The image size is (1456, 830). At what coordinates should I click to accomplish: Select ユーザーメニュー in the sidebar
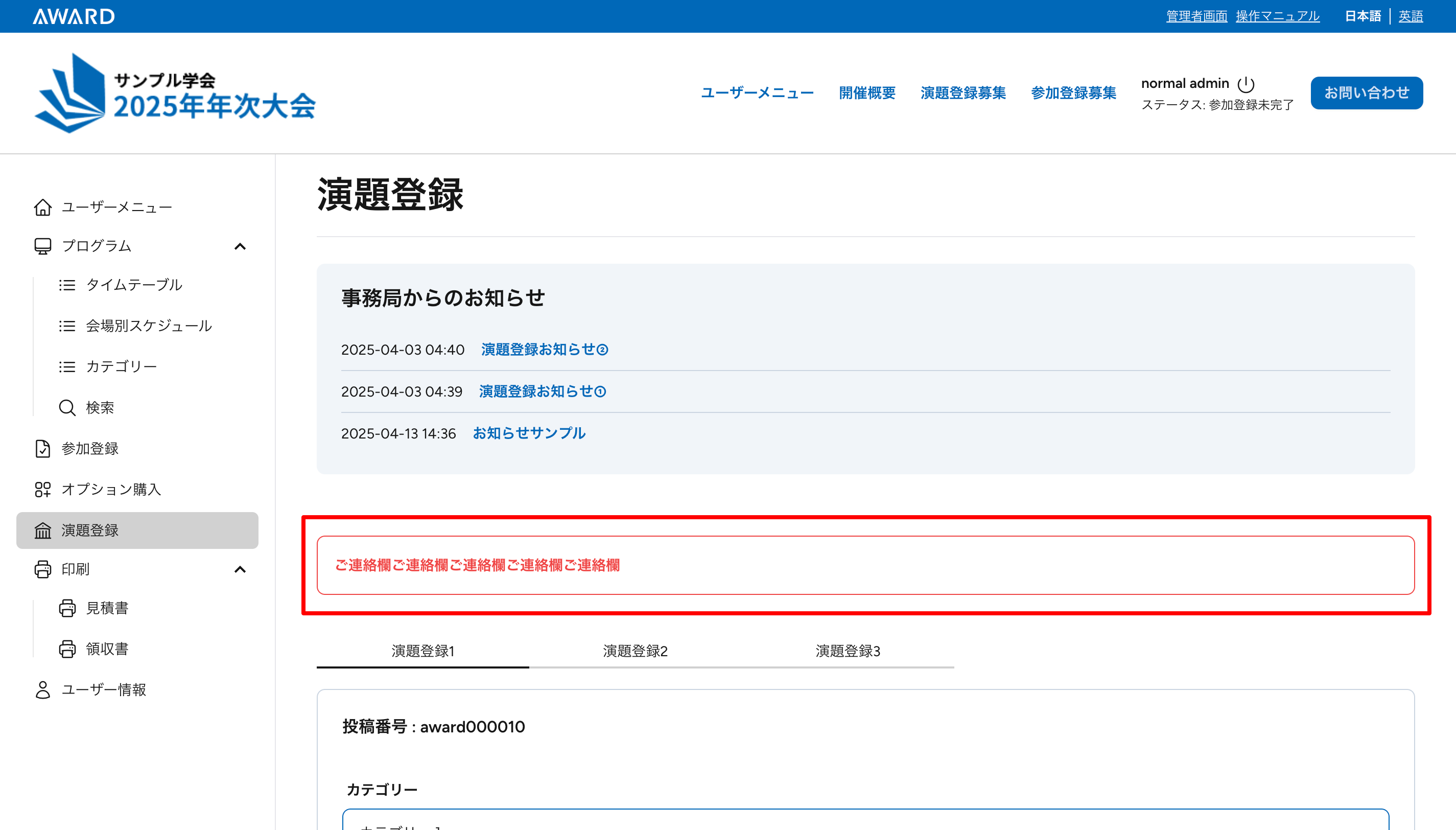pos(117,207)
